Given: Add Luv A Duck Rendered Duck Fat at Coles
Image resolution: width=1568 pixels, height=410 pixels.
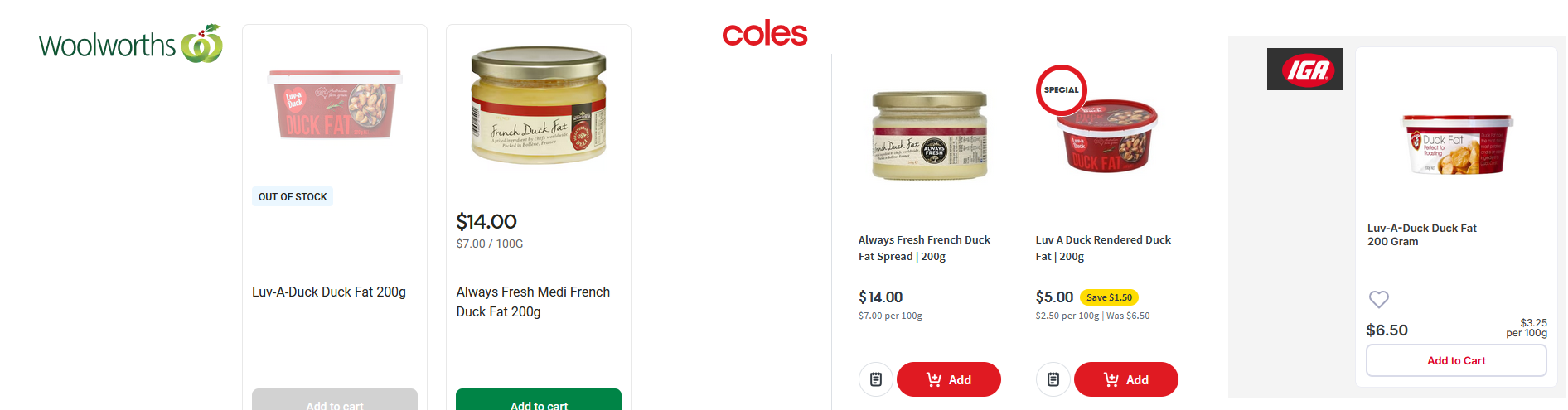Looking at the screenshot, I should pyautogui.click(x=1126, y=379).
